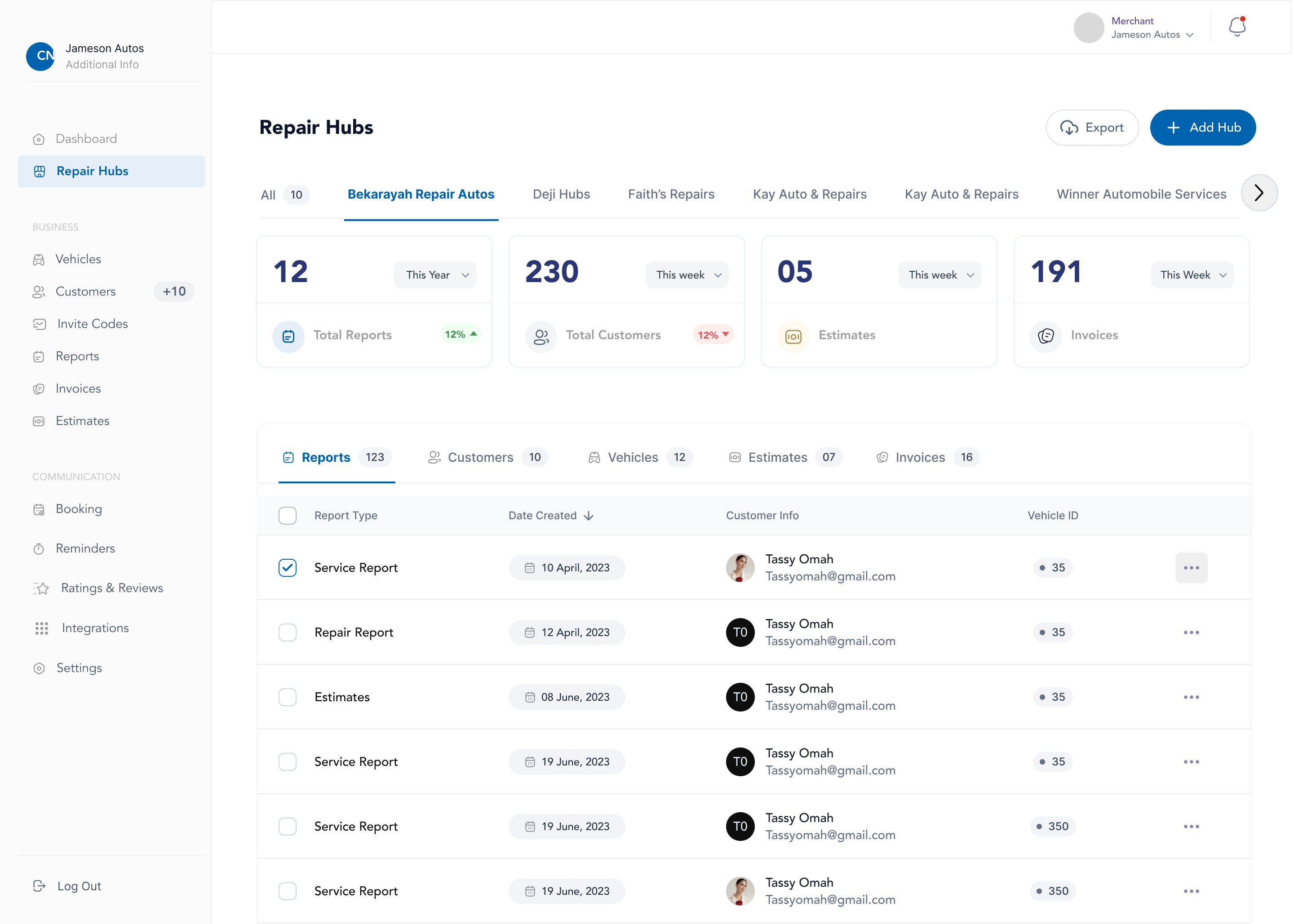
Task: Switch to Winner Automobile Services tab
Action: (x=1141, y=195)
